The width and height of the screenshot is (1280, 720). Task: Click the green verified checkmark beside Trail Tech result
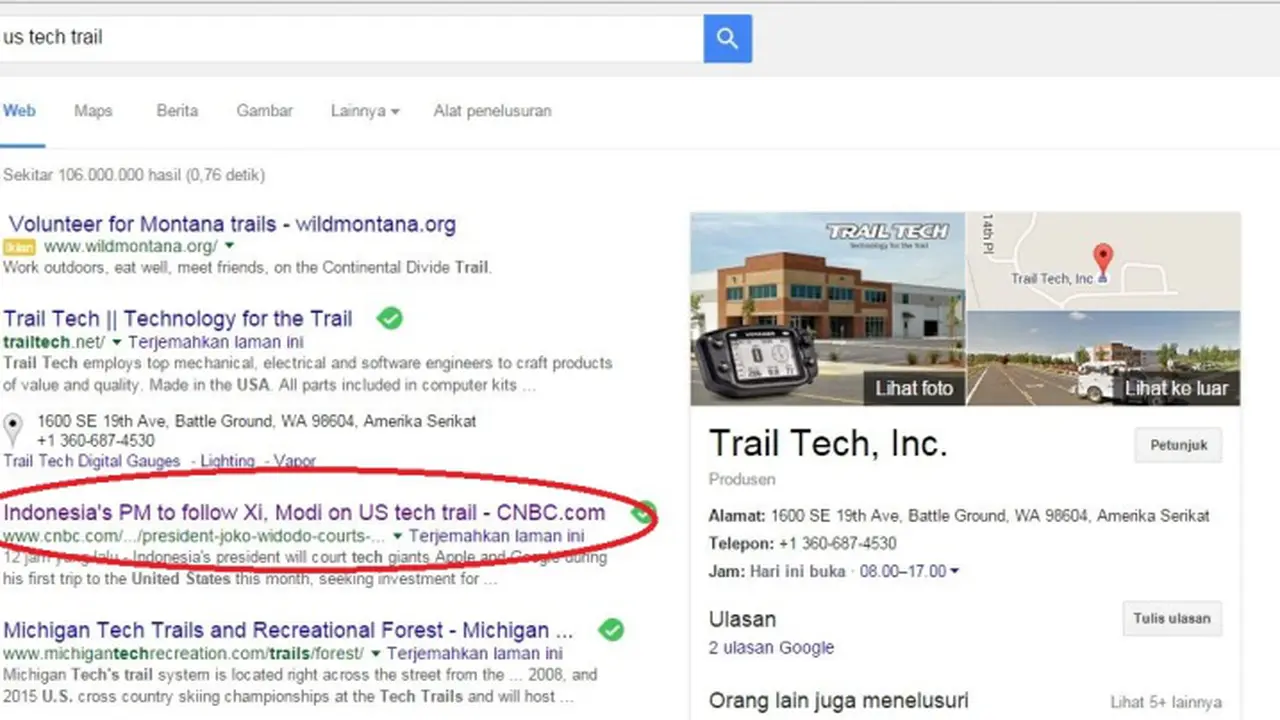pos(390,319)
